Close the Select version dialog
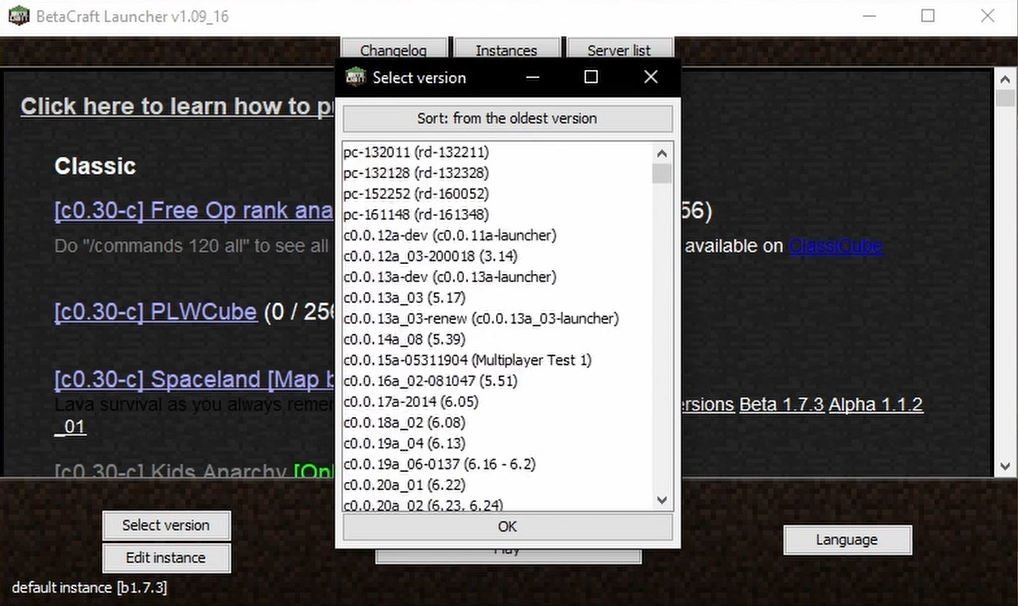 click(x=651, y=77)
